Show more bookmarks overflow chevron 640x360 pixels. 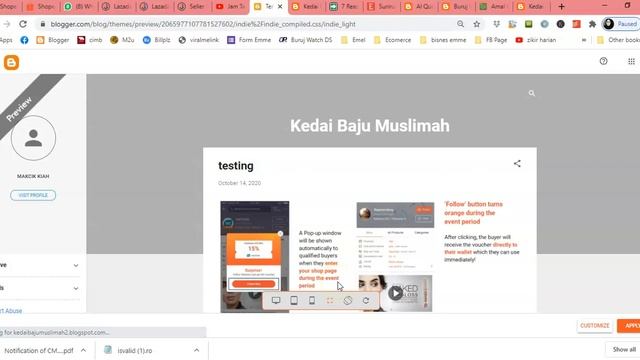click(x=584, y=40)
